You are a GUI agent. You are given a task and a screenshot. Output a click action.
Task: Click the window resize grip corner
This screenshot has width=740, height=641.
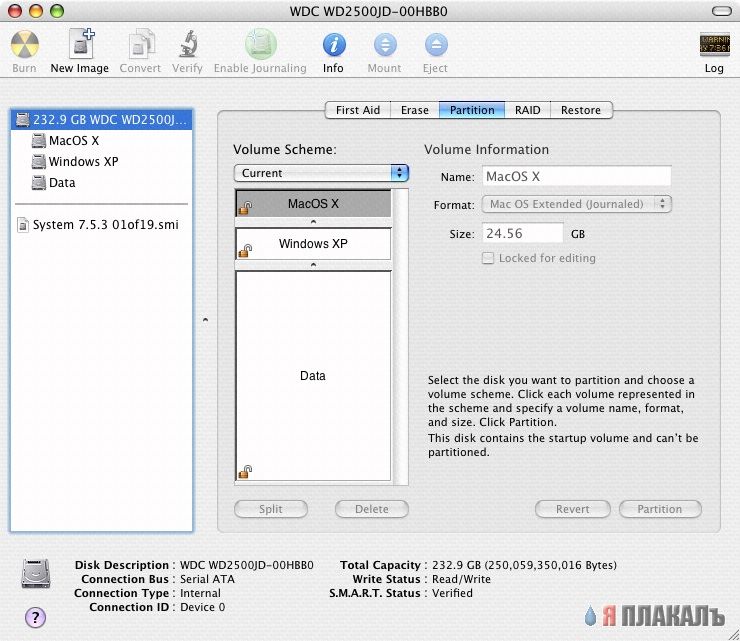point(733,634)
